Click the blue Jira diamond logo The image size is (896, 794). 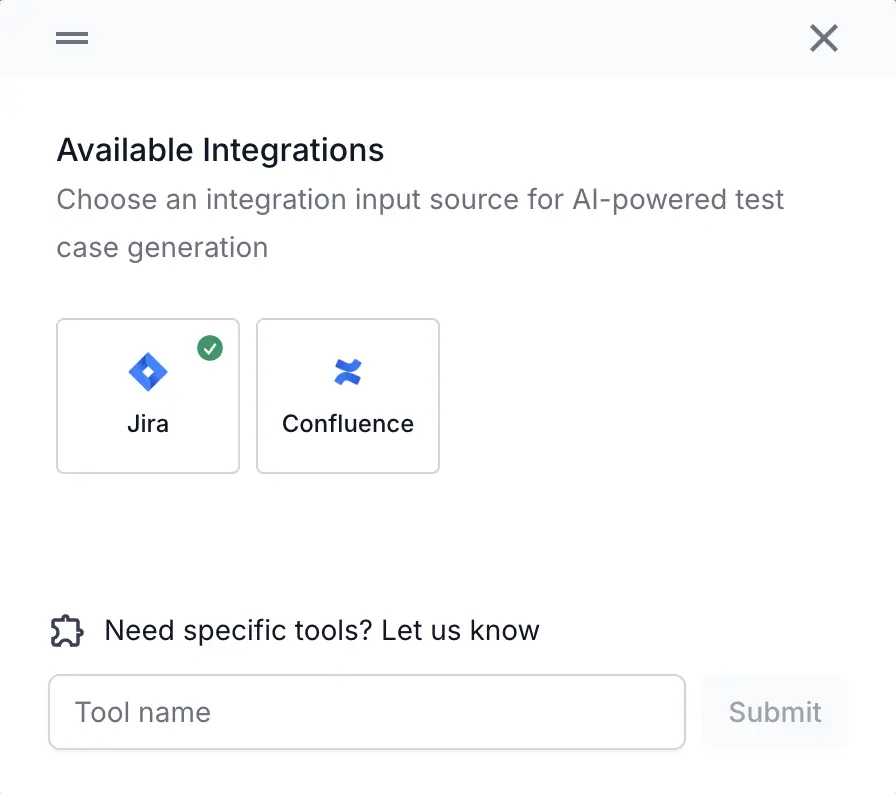click(x=148, y=372)
